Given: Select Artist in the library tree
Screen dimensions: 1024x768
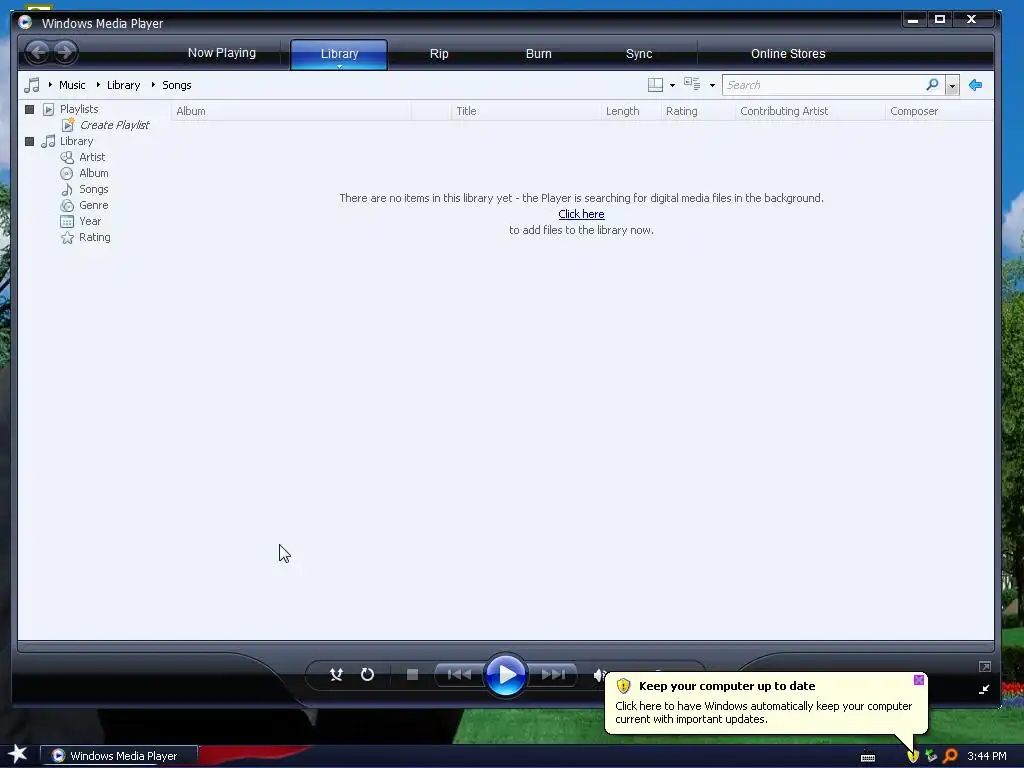Looking at the screenshot, I should (91, 157).
